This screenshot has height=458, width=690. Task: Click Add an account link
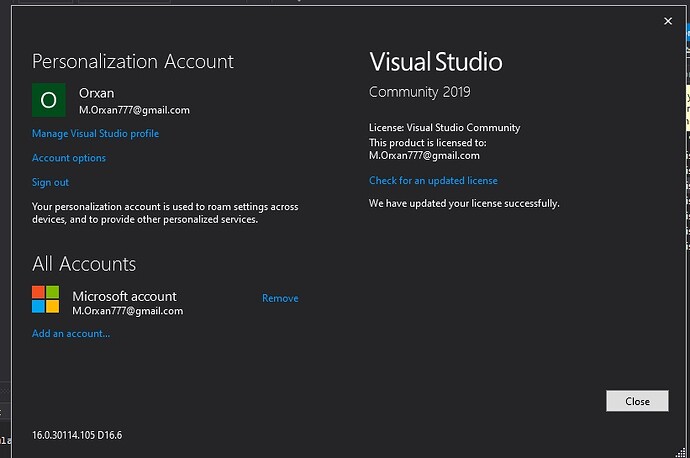click(71, 333)
